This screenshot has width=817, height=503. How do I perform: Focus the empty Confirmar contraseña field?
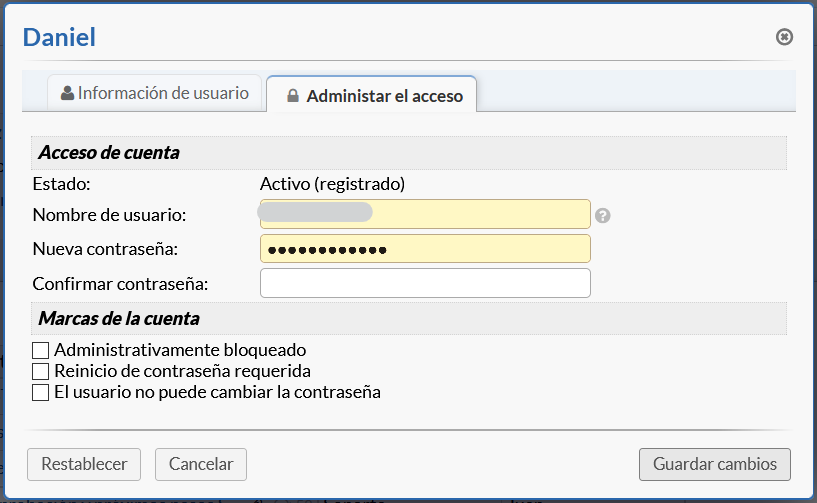(425, 284)
